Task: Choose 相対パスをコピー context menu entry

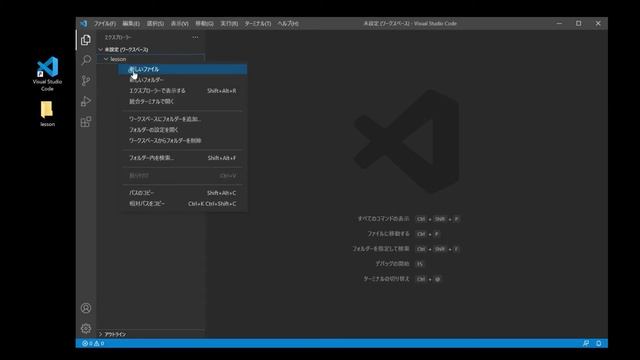Action: click(183, 204)
